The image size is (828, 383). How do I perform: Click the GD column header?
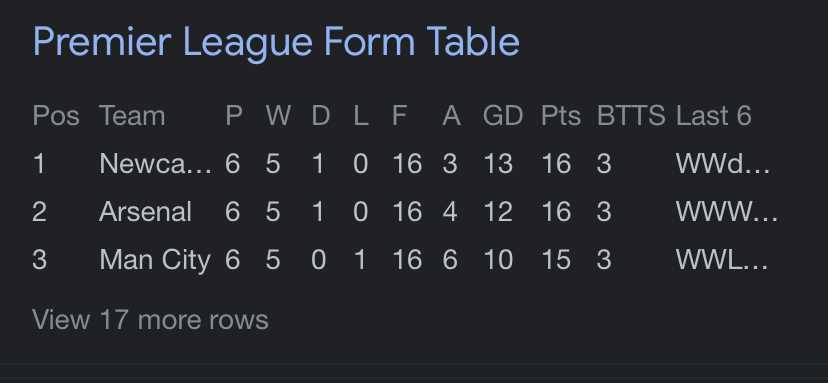[x=503, y=116]
